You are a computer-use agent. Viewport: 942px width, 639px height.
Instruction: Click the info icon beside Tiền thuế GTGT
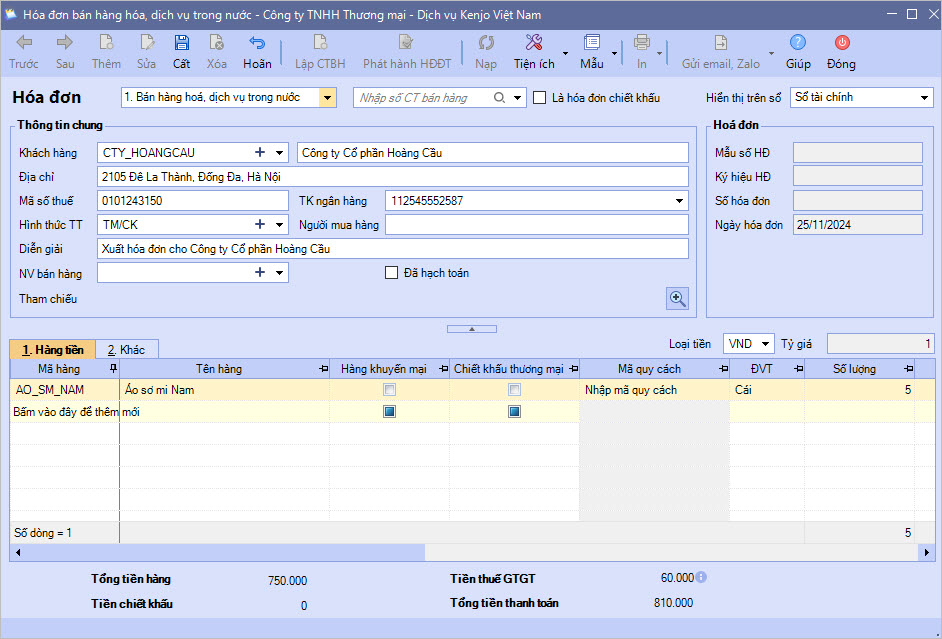coord(701,578)
